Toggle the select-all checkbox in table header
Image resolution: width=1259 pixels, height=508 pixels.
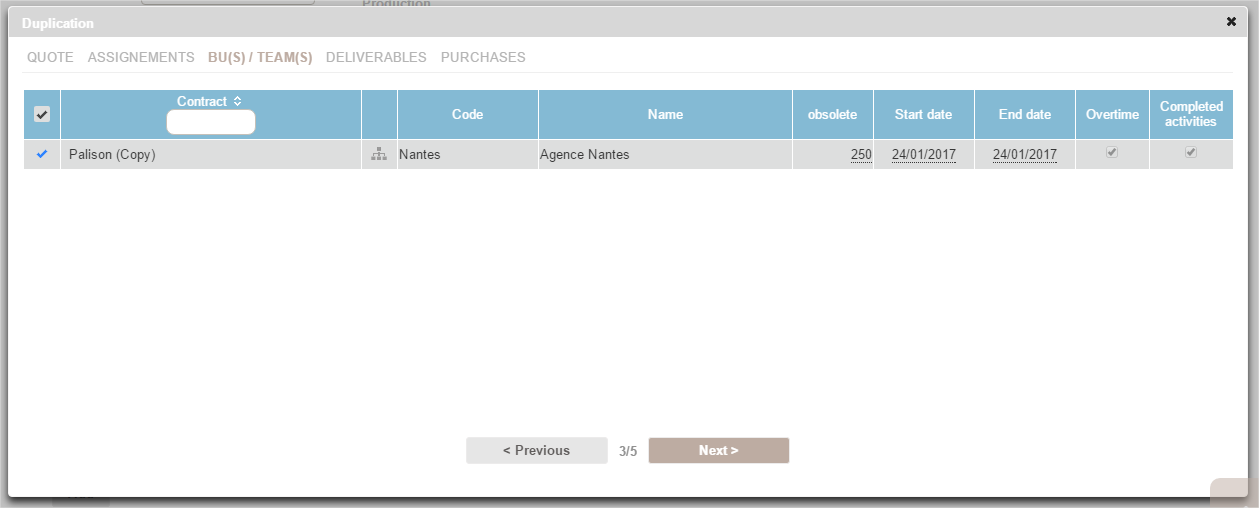pos(42,115)
